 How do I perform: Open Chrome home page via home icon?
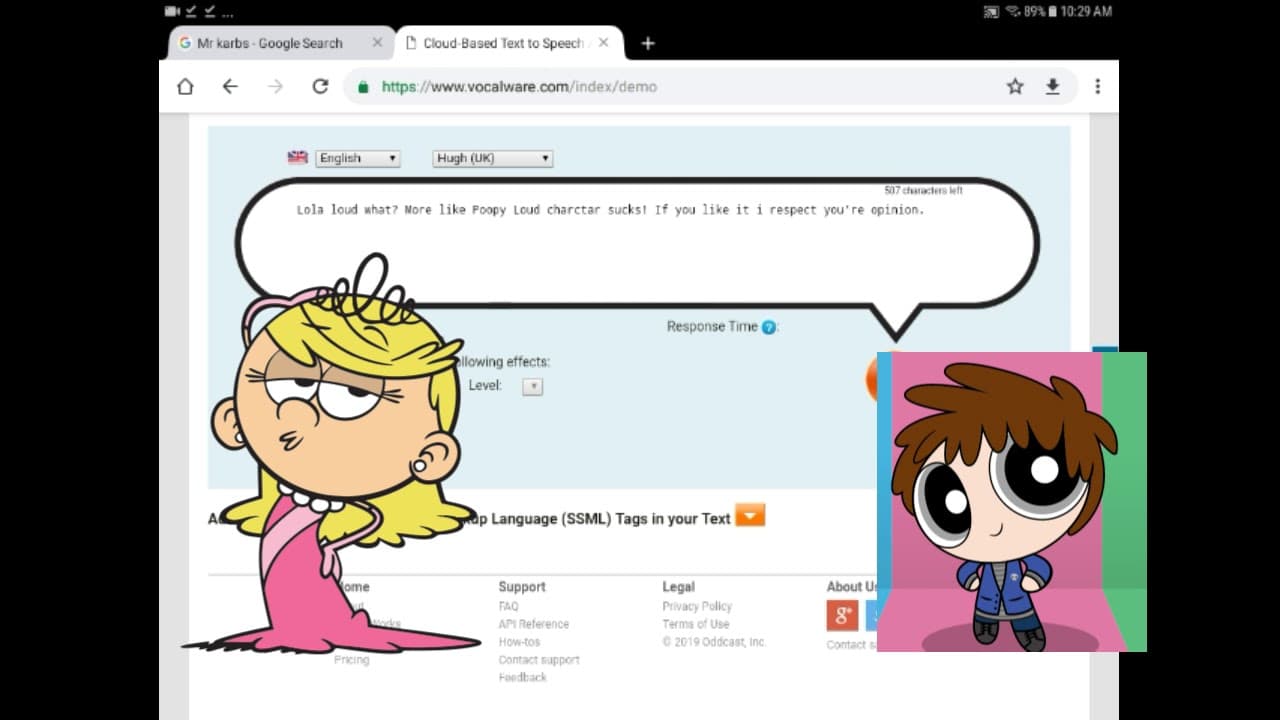(185, 87)
